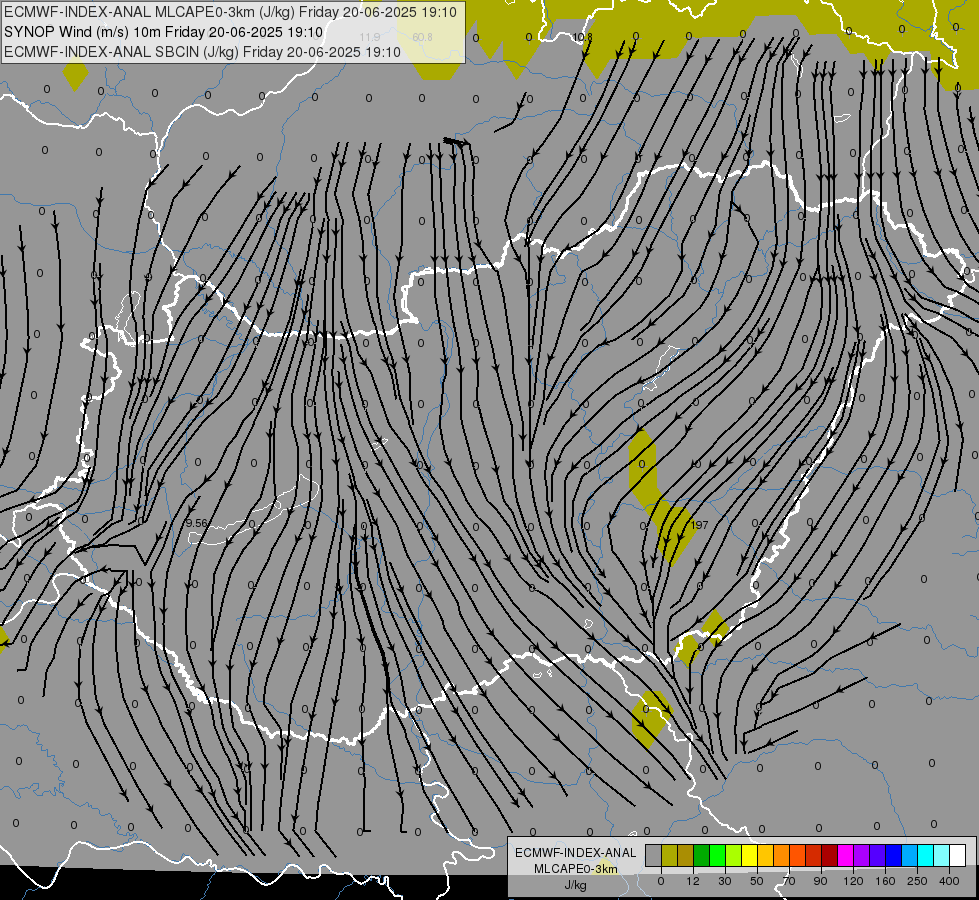The image size is (979, 900).
Task: Pick the lime yellow-green swatch at 30
Action: click(734, 856)
